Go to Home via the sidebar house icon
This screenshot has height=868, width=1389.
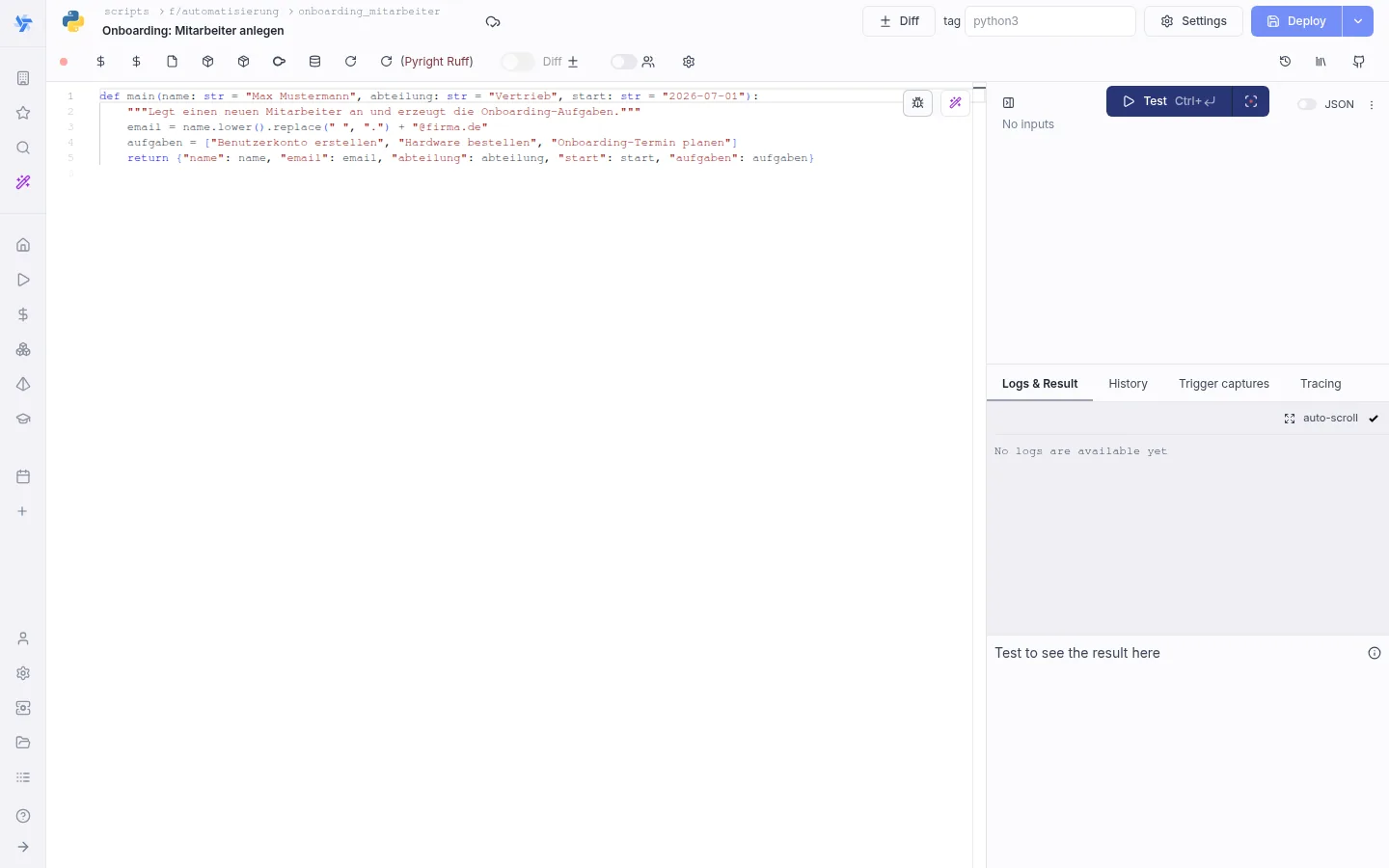coord(23,245)
